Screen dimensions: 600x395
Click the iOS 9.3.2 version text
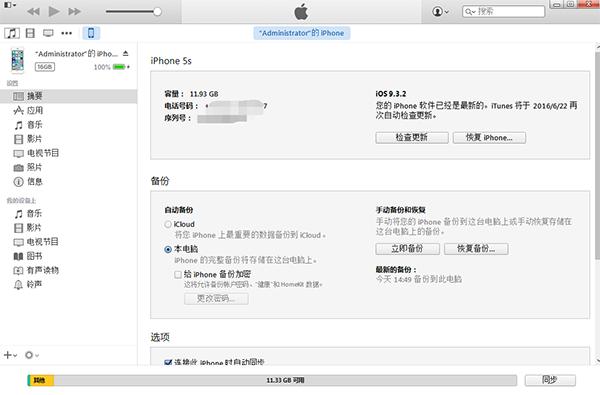click(x=391, y=94)
